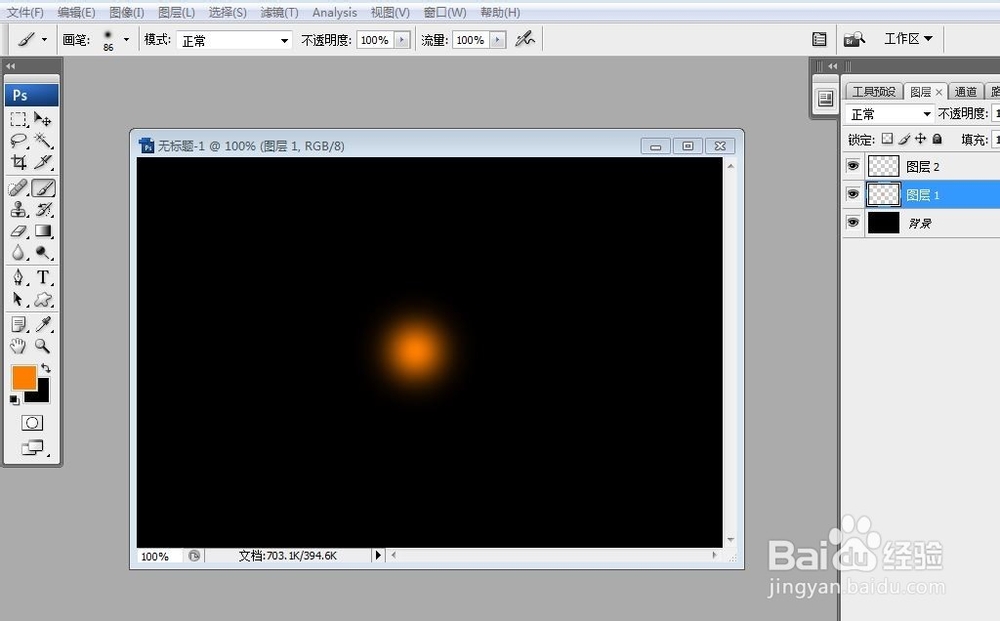The image size is (1000, 621).
Task: Edit the 流量 100% field
Action: [x=471, y=40]
